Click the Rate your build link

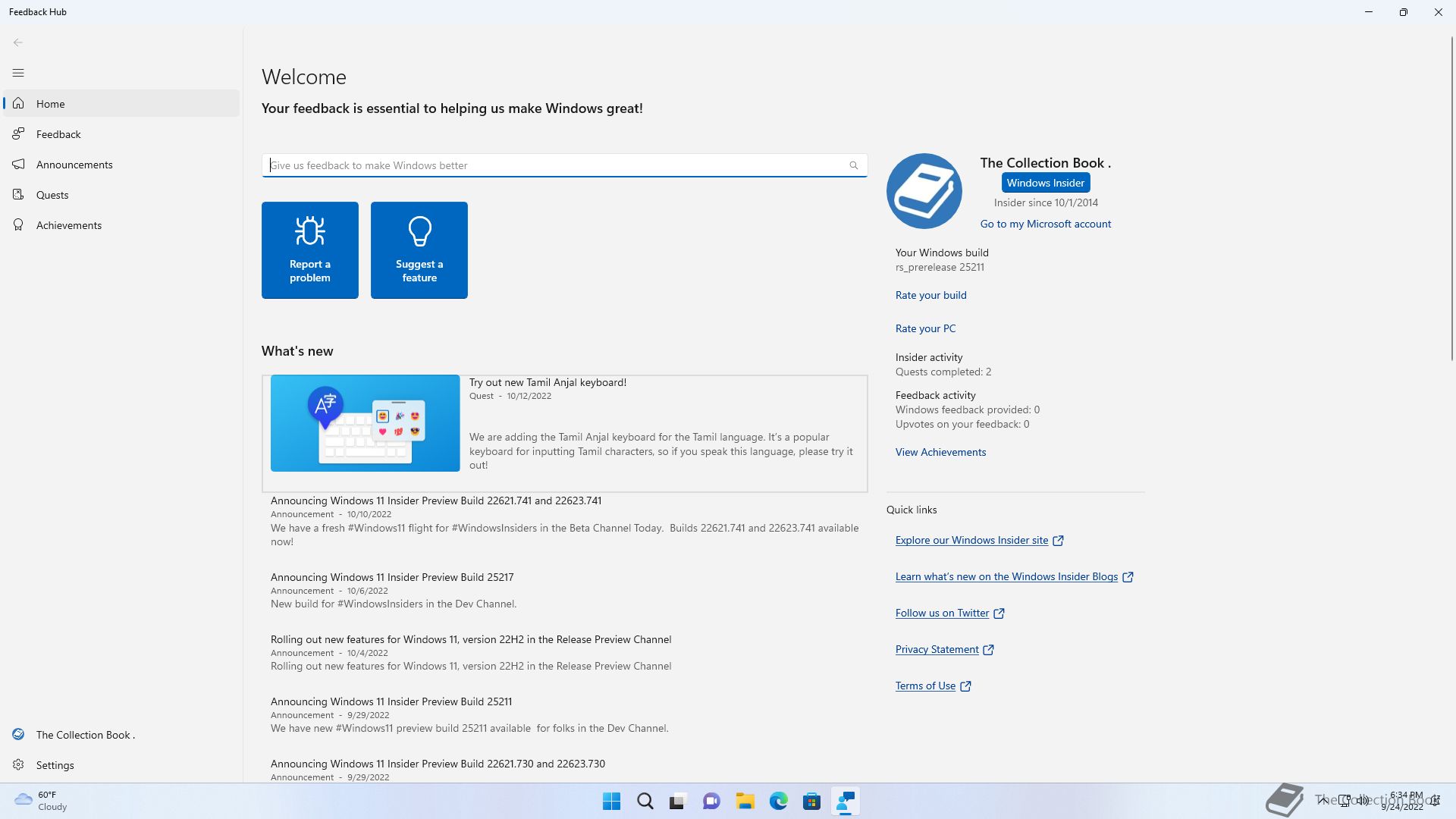pos(930,295)
